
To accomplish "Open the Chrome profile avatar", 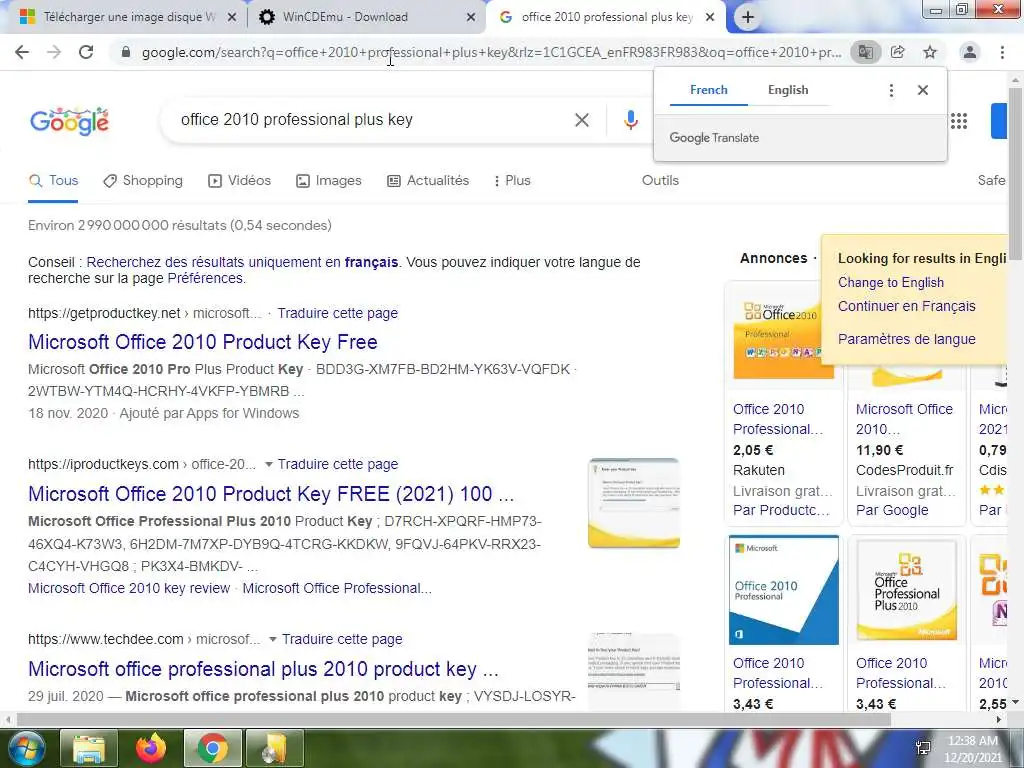I will pyautogui.click(x=970, y=52).
